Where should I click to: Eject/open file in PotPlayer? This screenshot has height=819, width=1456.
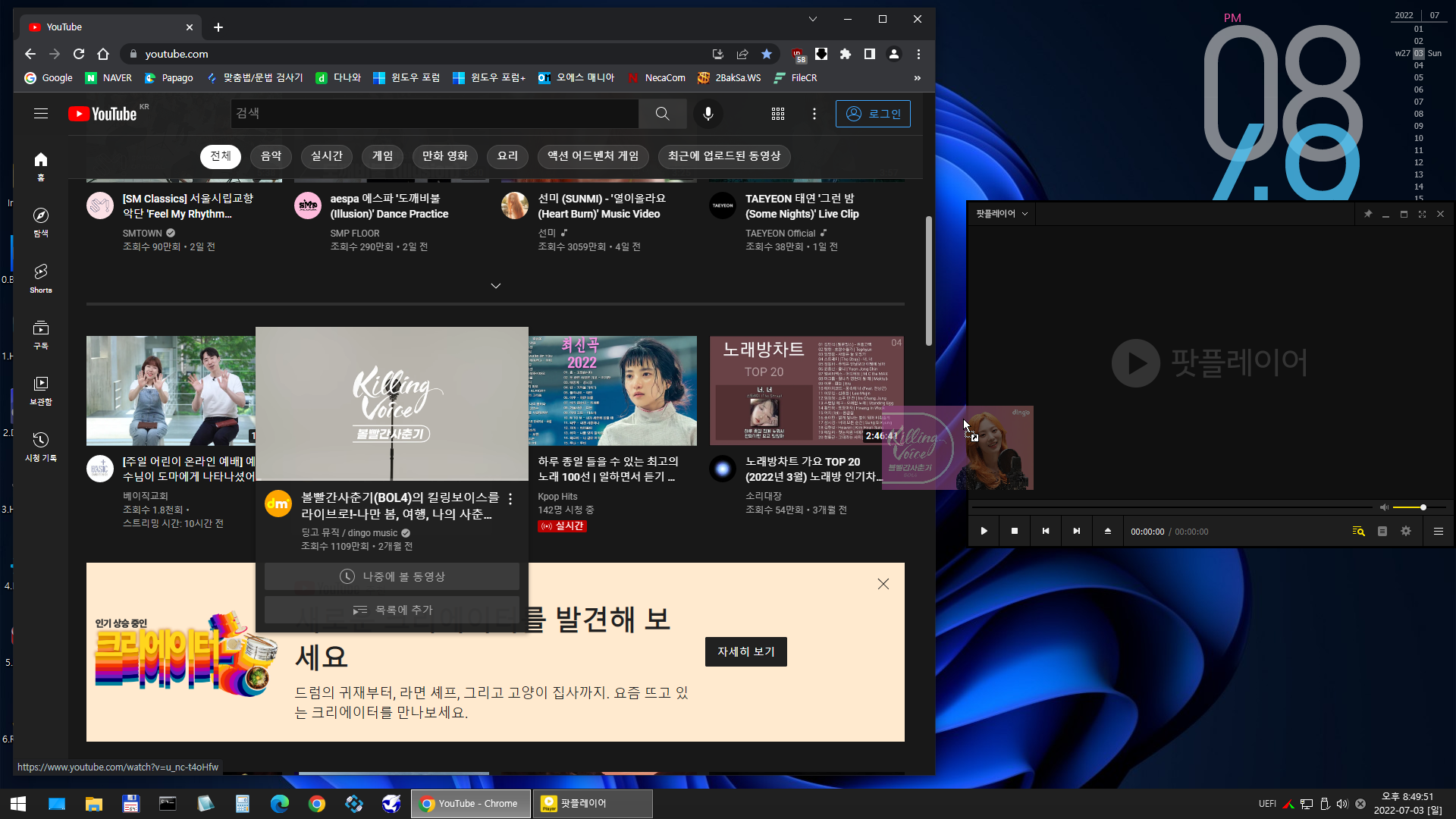[1107, 531]
